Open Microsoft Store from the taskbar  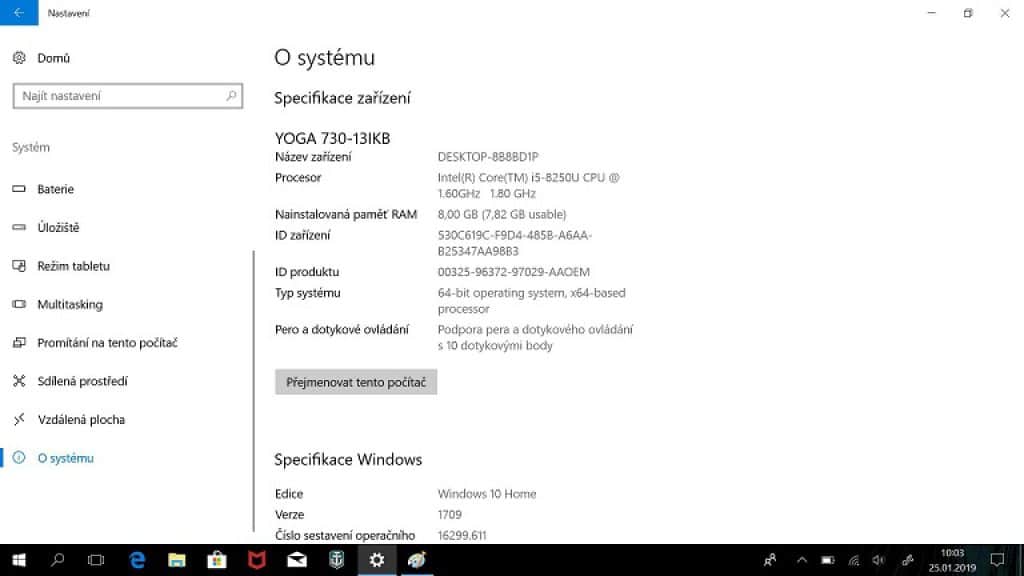coord(217,560)
